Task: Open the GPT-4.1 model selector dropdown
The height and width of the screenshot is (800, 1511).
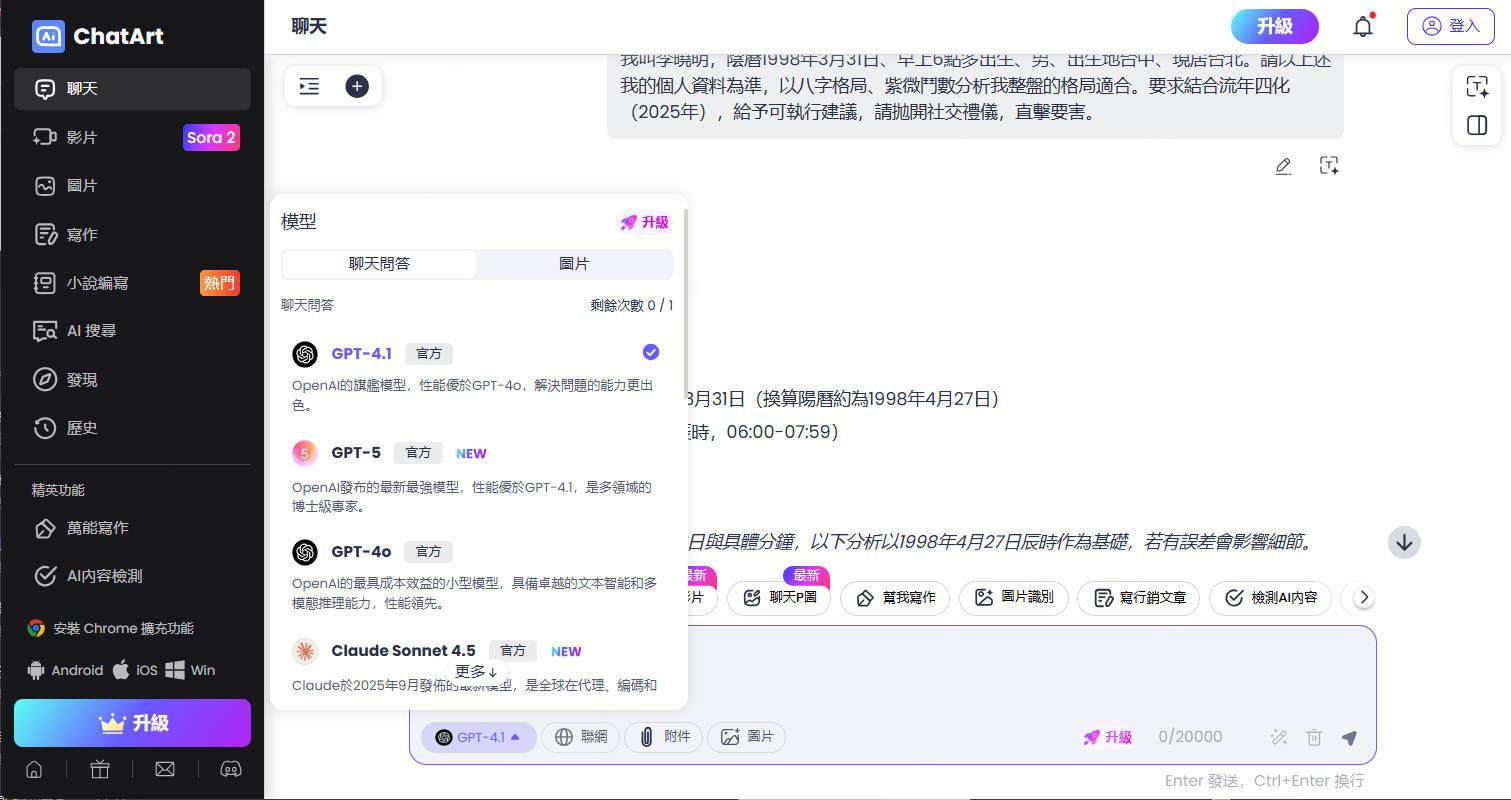Action: 478,737
